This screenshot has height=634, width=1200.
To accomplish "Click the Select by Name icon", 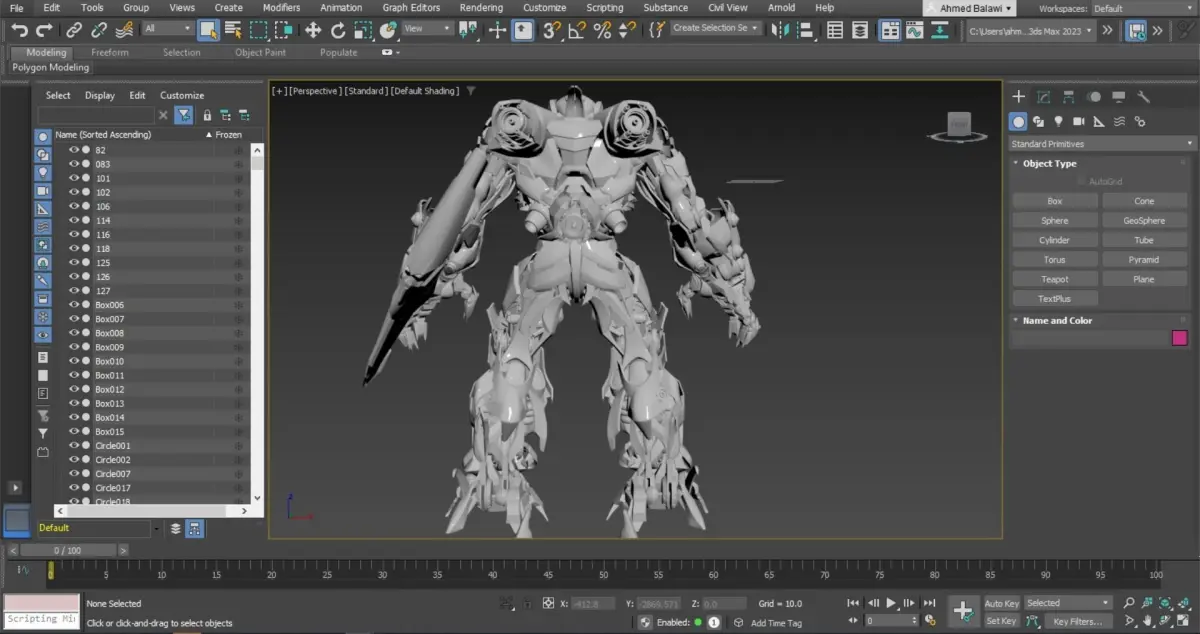I will (x=233, y=30).
